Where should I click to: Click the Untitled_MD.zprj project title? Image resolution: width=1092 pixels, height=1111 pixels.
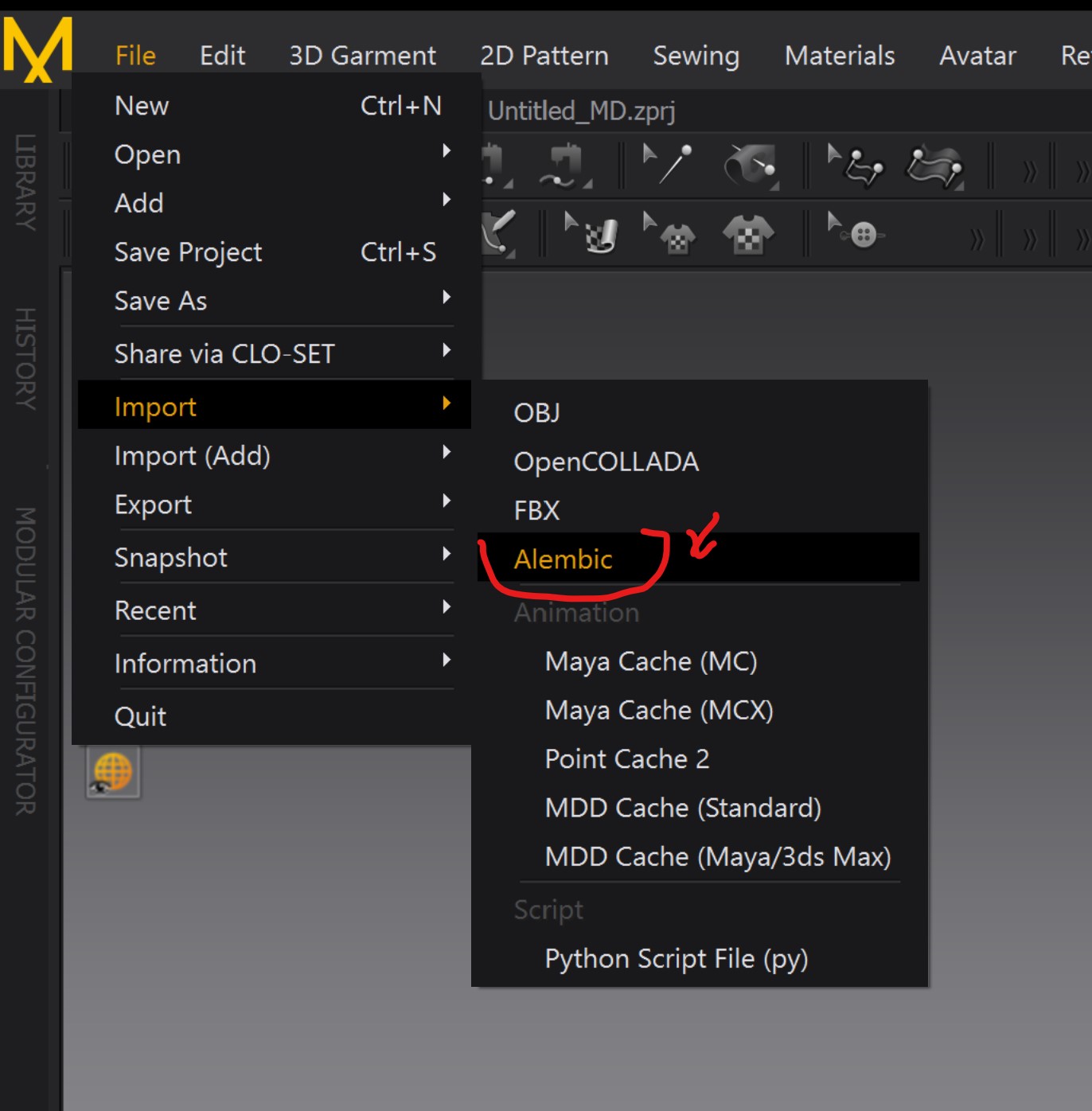point(581,111)
